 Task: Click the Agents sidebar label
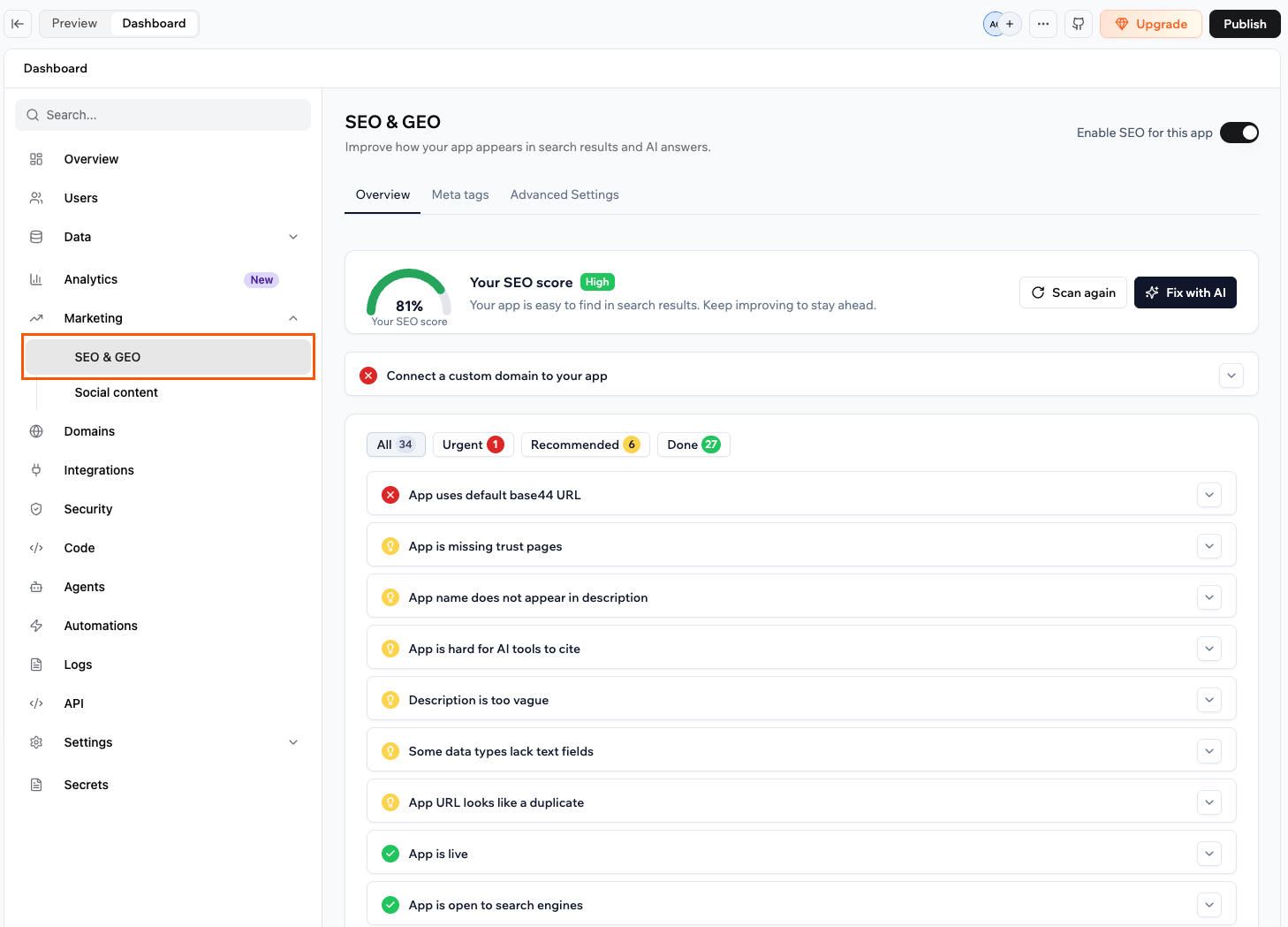click(84, 587)
